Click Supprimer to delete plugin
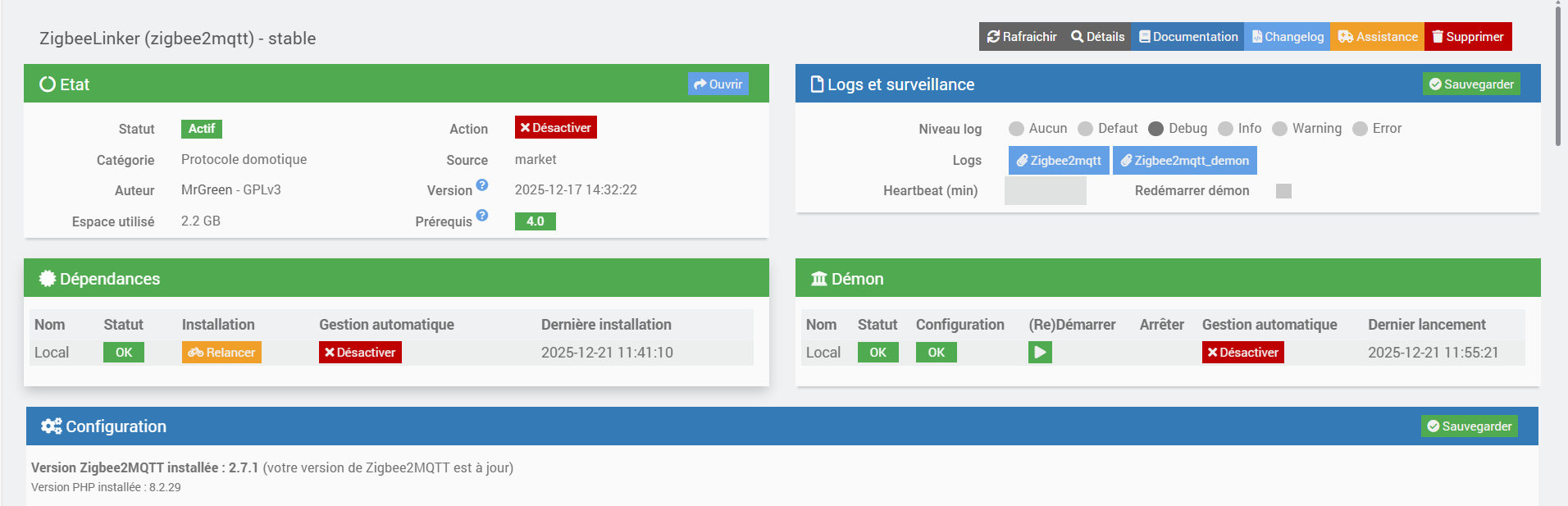 (x=1468, y=37)
